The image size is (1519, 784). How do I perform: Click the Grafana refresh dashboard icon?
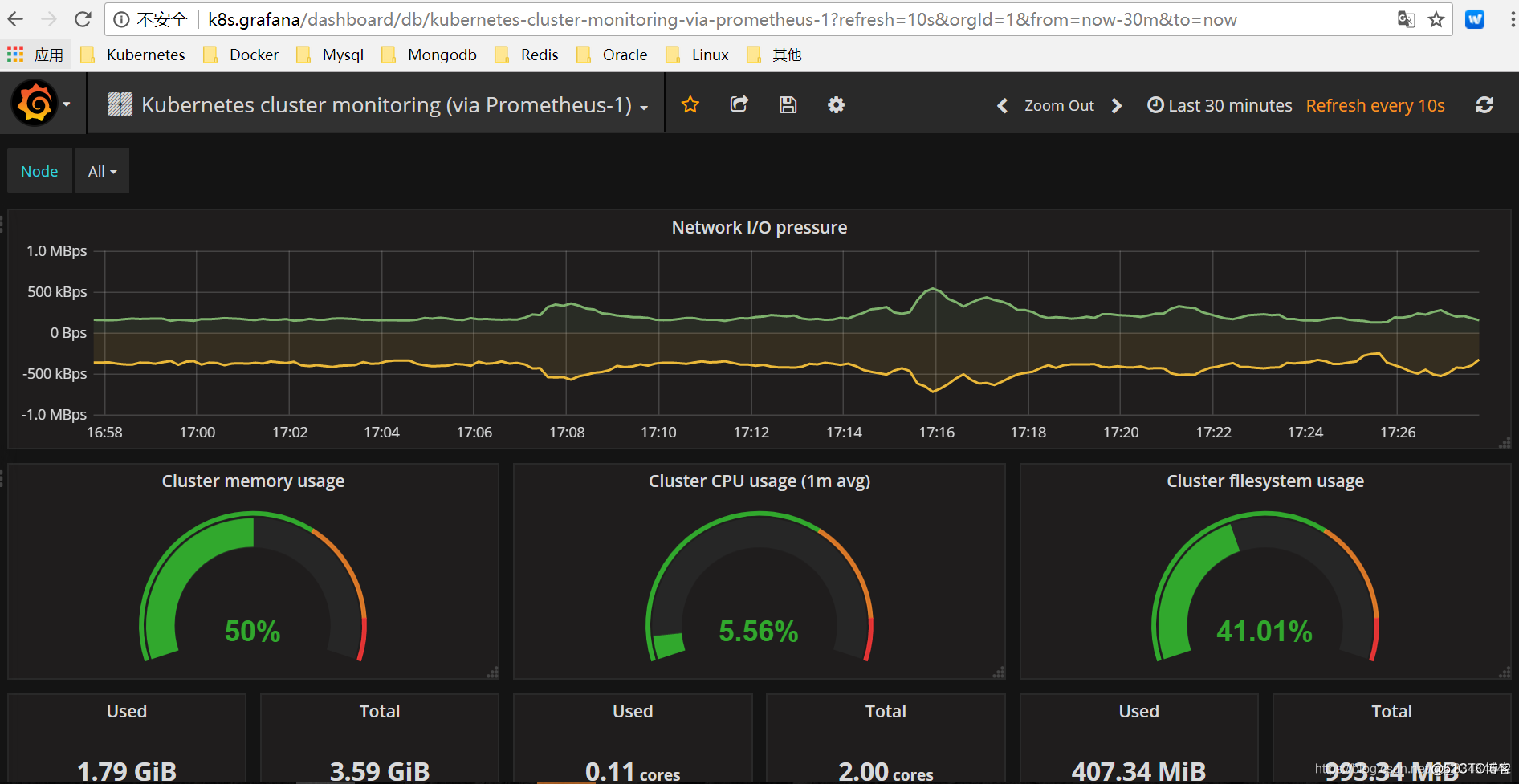[1484, 105]
